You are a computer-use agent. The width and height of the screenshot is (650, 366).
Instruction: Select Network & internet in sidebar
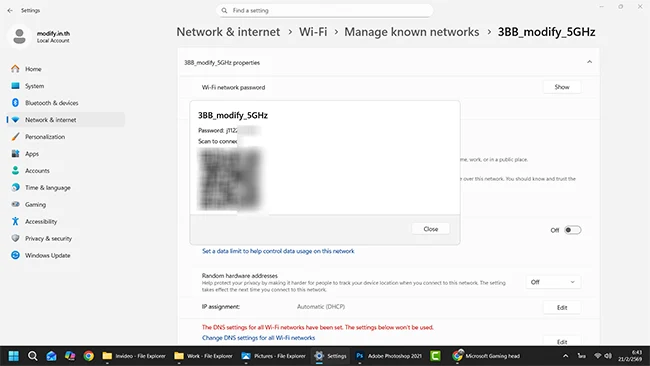pos(65,120)
